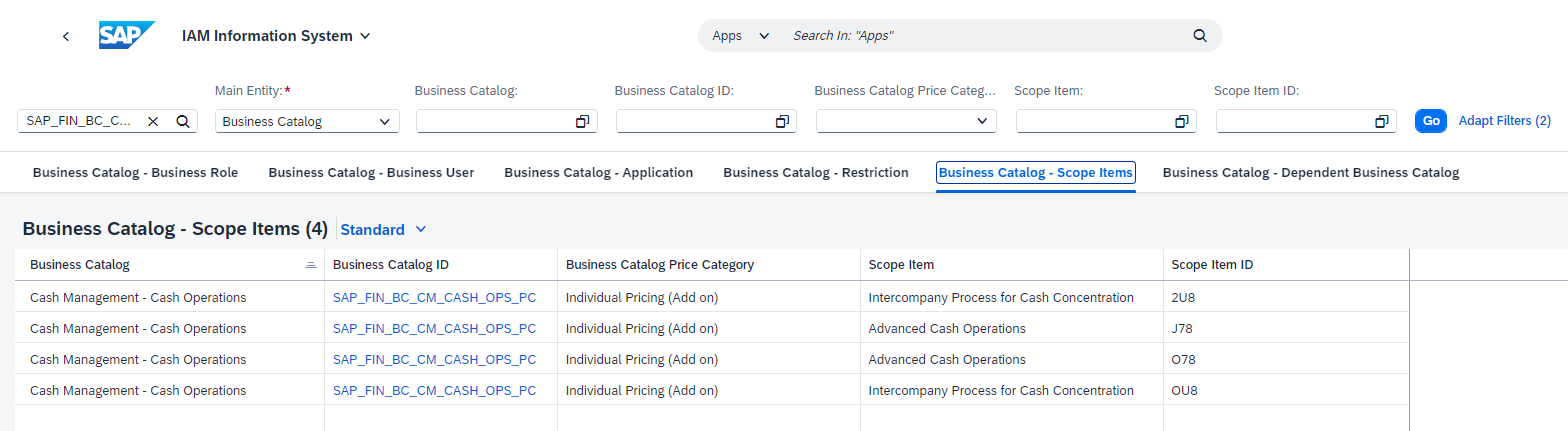Open Business Catalog - Dependent Business Catalog tab
Image resolution: width=1568 pixels, height=431 pixels.
[x=1311, y=172]
